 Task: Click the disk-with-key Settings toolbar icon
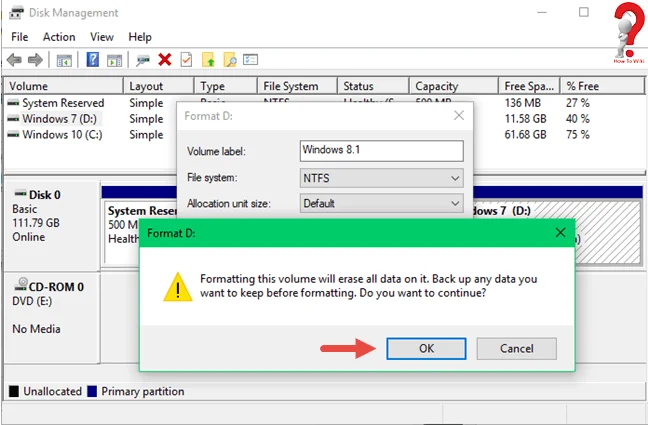143,60
